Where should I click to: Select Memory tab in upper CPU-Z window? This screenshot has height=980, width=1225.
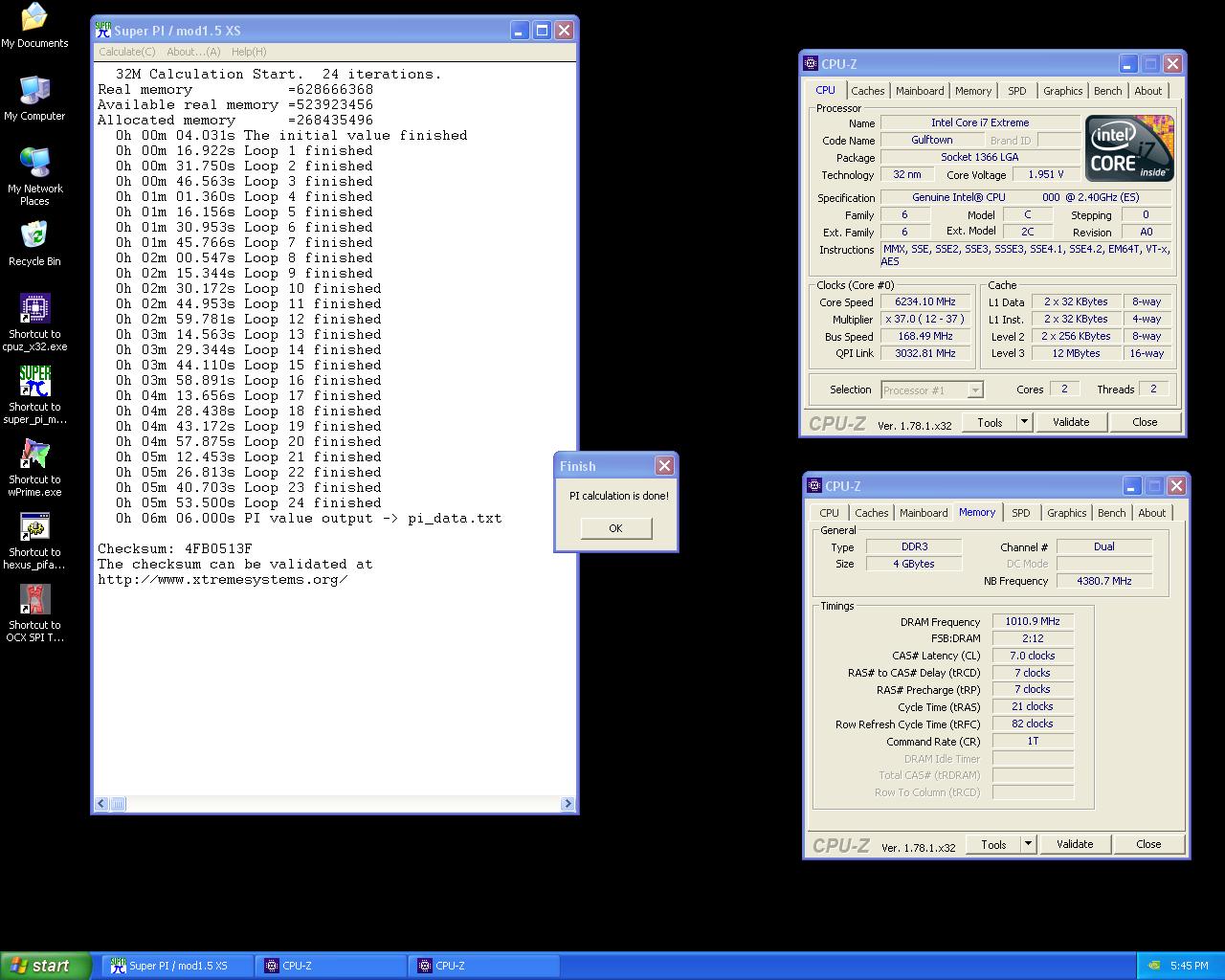point(973,91)
